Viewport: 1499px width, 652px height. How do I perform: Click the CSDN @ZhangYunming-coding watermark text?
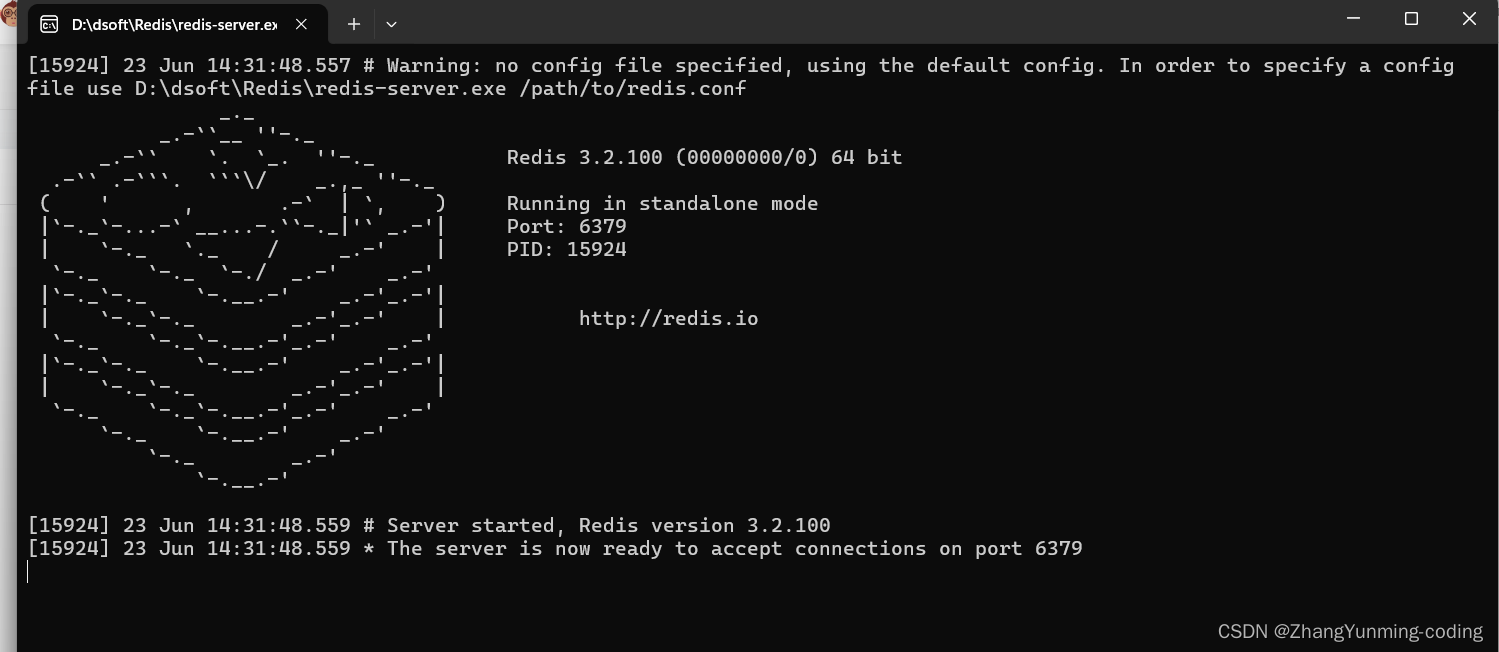coord(1349,631)
